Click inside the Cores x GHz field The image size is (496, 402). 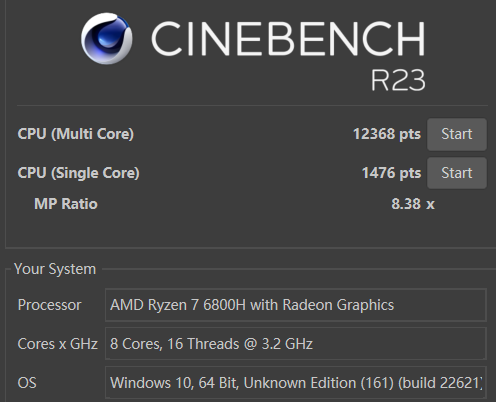pyautogui.click(x=296, y=344)
